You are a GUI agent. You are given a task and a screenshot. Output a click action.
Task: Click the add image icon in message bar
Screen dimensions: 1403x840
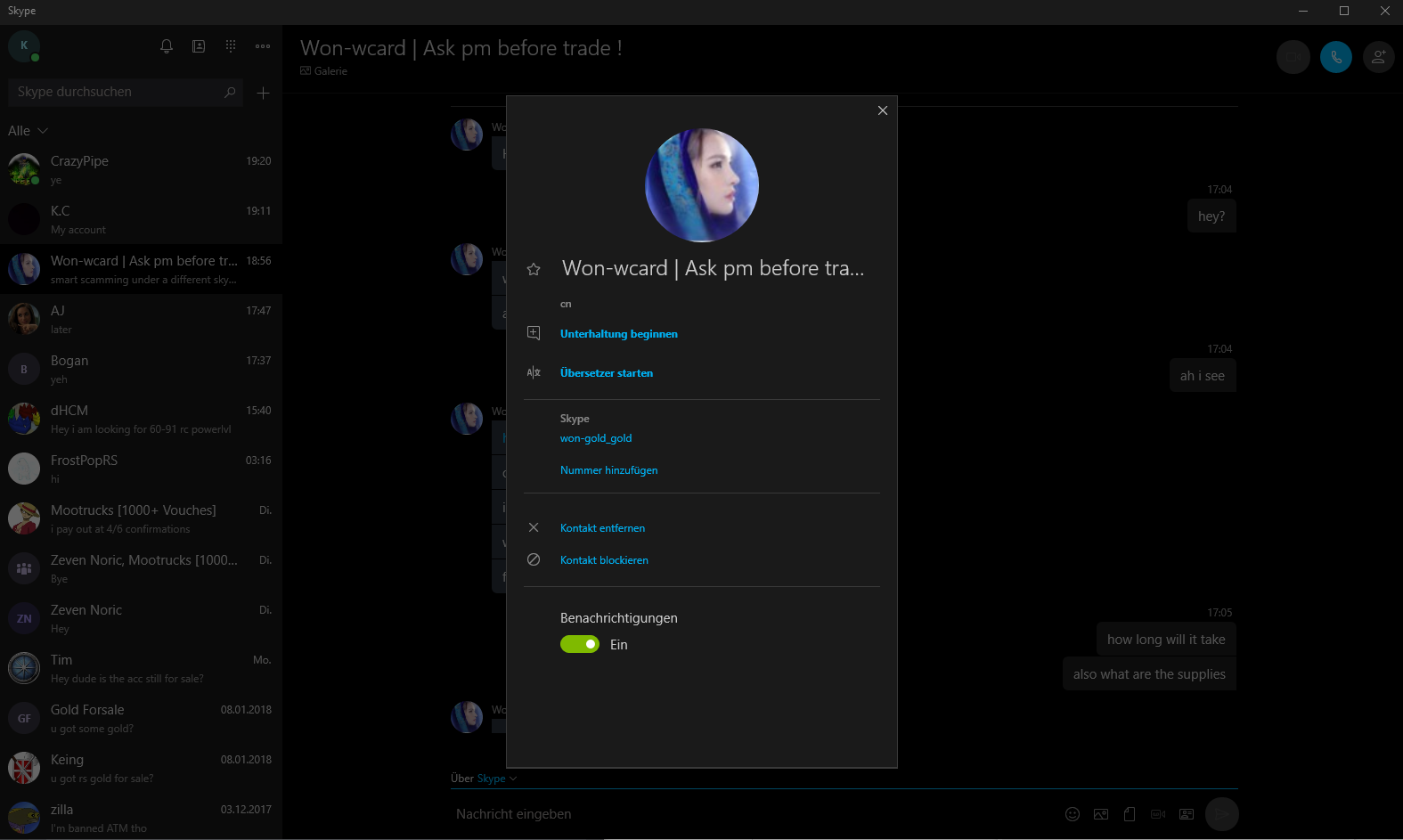click(x=1101, y=814)
